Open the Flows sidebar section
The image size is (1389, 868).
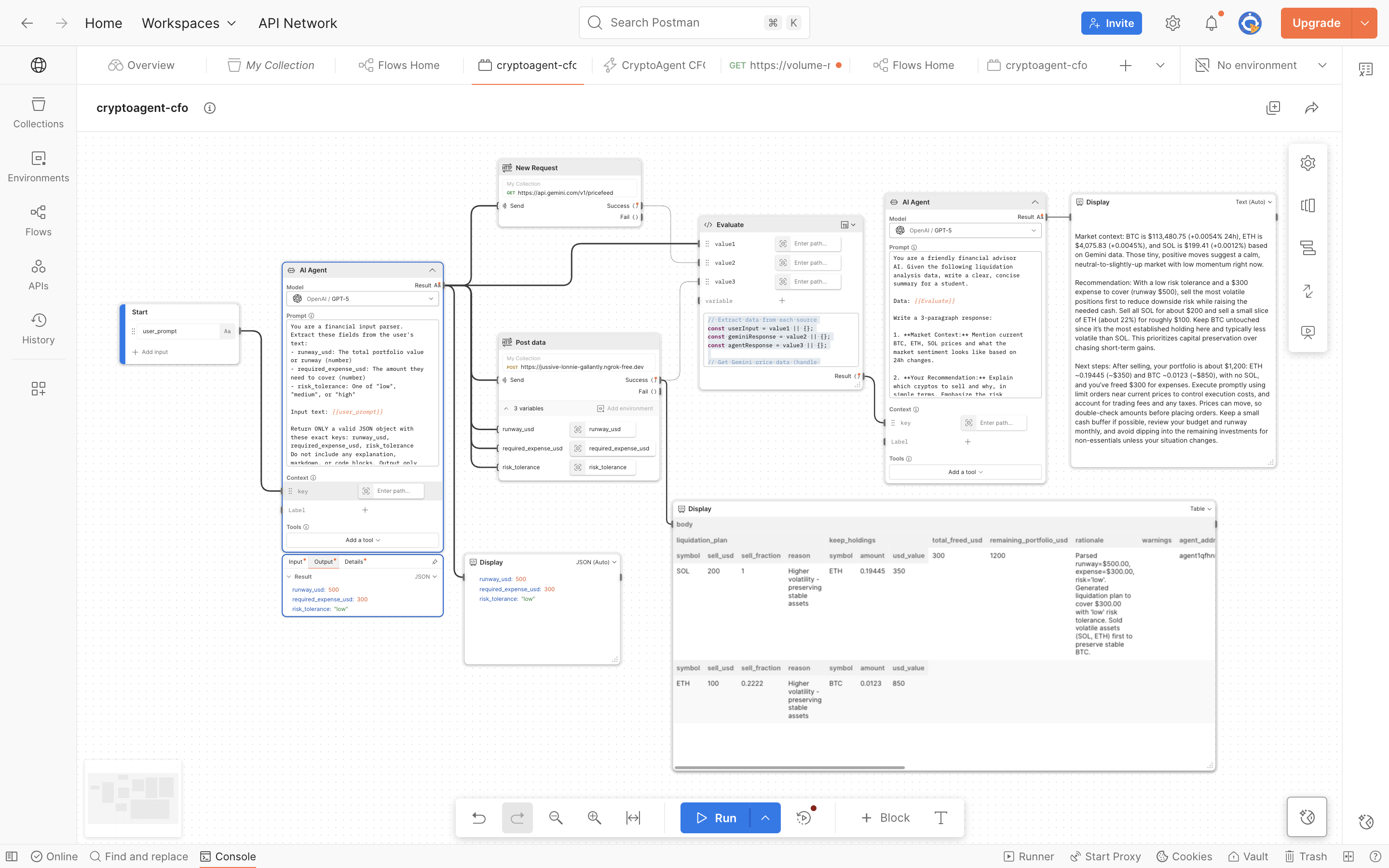click(x=39, y=220)
